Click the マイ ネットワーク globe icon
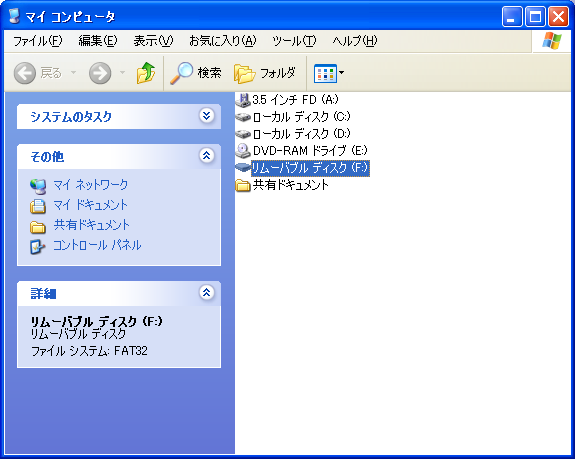This screenshot has height=459, width=575. 38,186
